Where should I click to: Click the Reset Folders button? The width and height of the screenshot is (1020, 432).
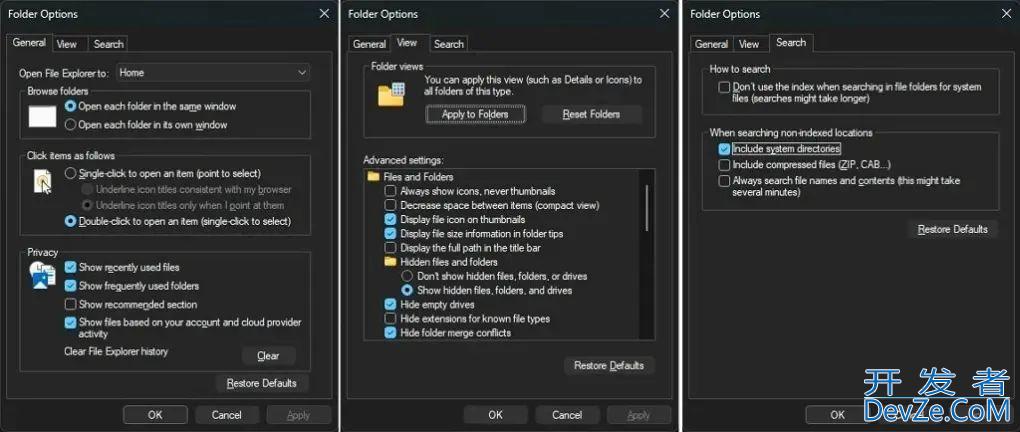tap(590, 115)
